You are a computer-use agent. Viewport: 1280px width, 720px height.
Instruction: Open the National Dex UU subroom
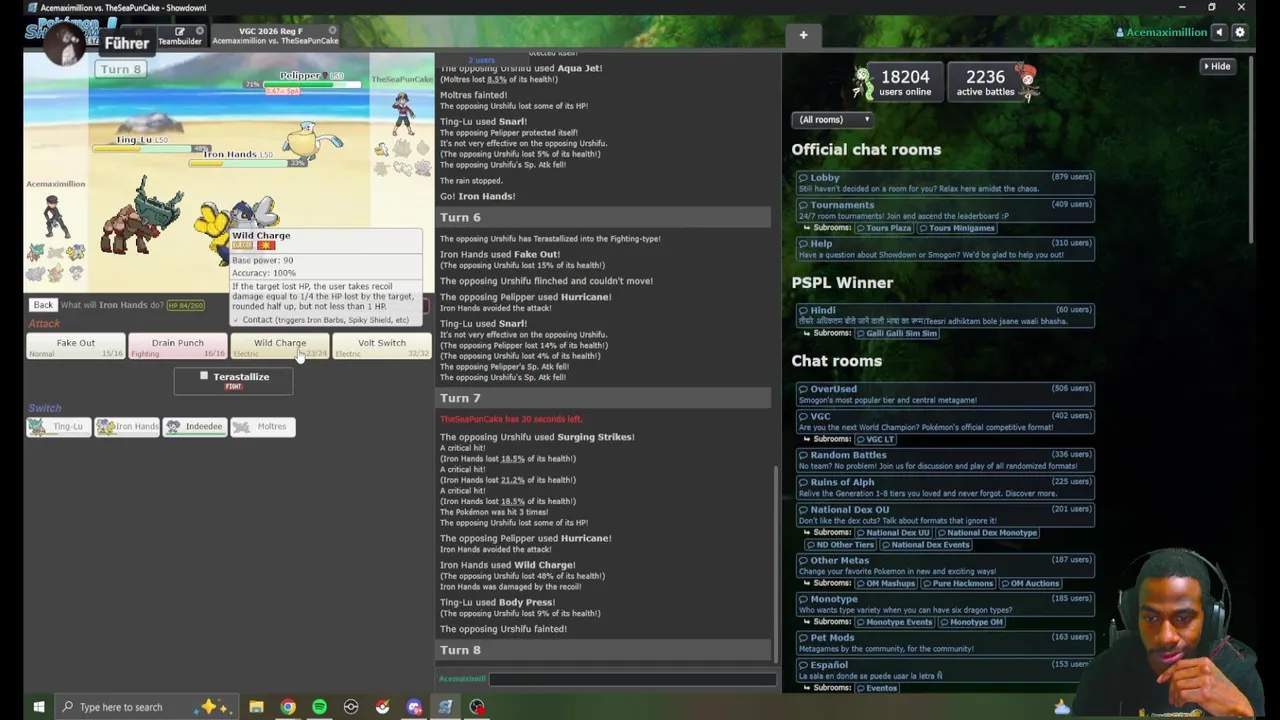point(892,533)
